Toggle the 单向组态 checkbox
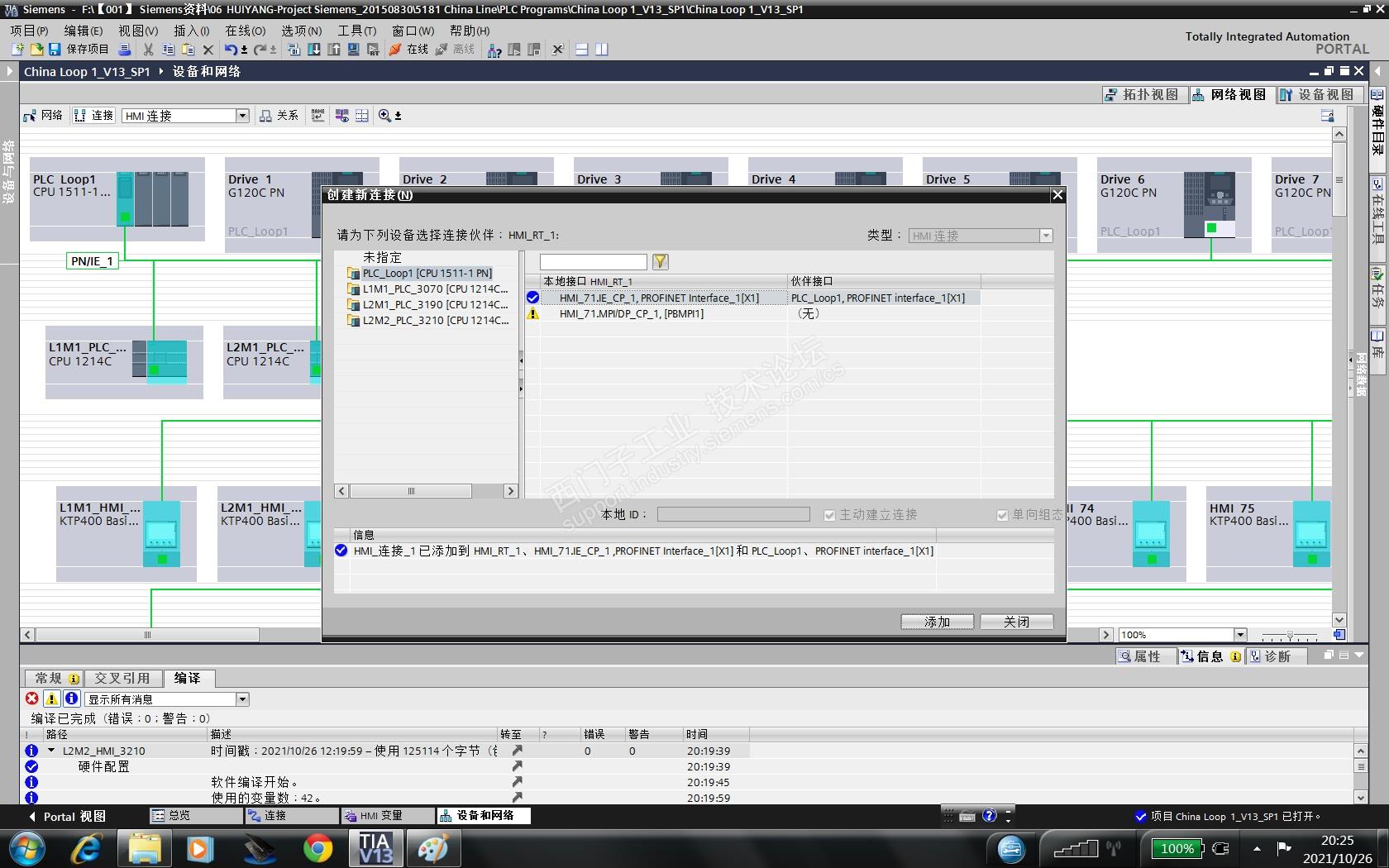Image resolution: width=1389 pixels, height=868 pixels. (x=1002, y=515)
